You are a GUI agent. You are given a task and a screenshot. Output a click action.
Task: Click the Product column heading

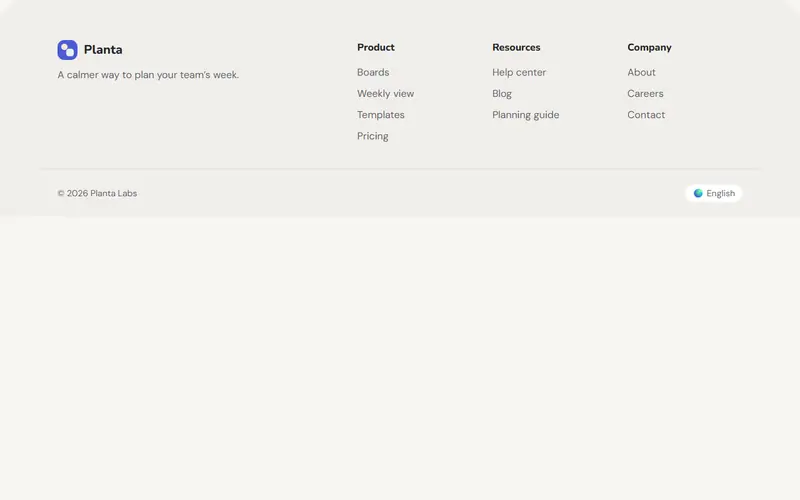coord(376,47)
